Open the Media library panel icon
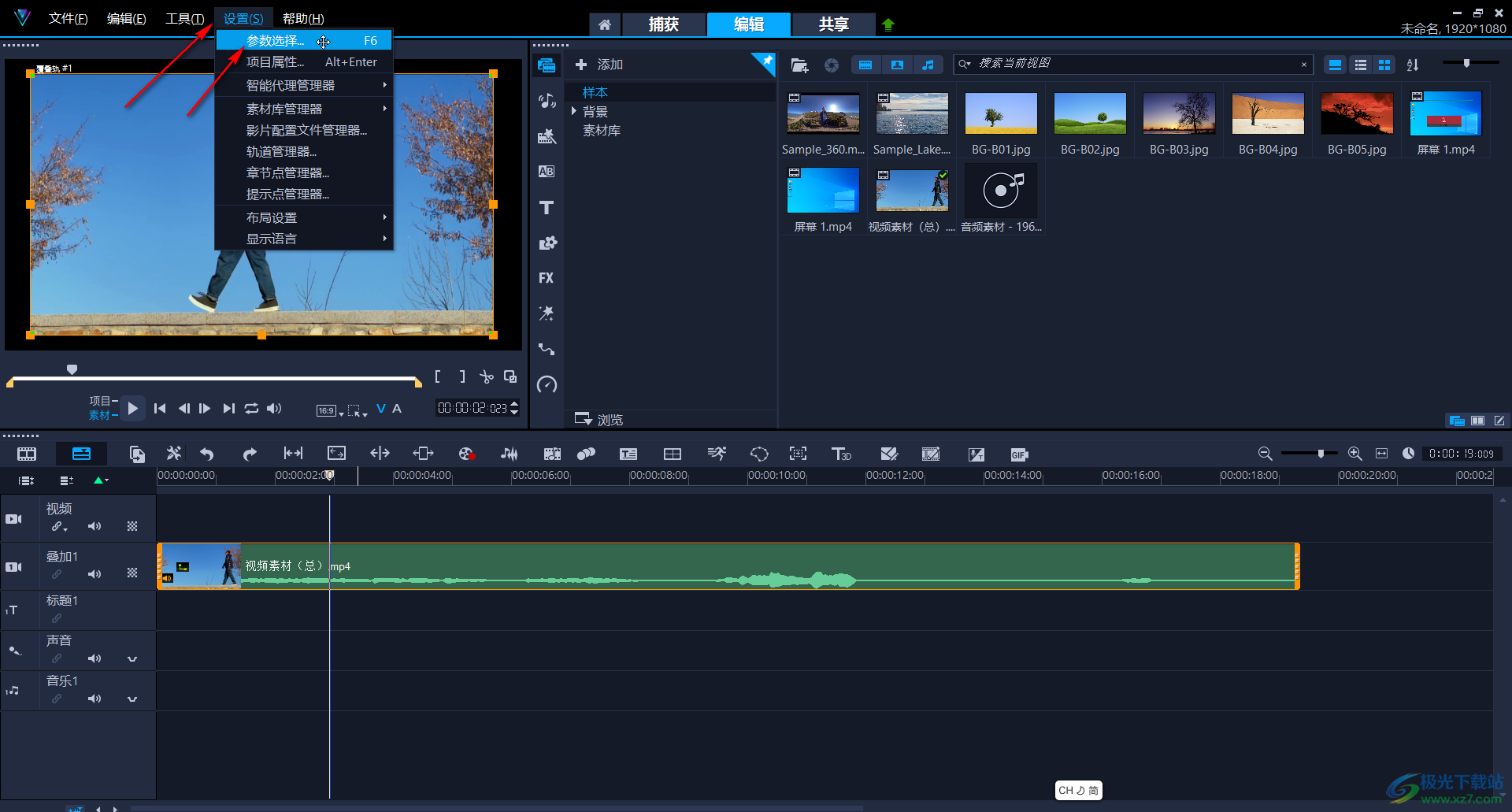1512x812 pixels. click(547, 65)
